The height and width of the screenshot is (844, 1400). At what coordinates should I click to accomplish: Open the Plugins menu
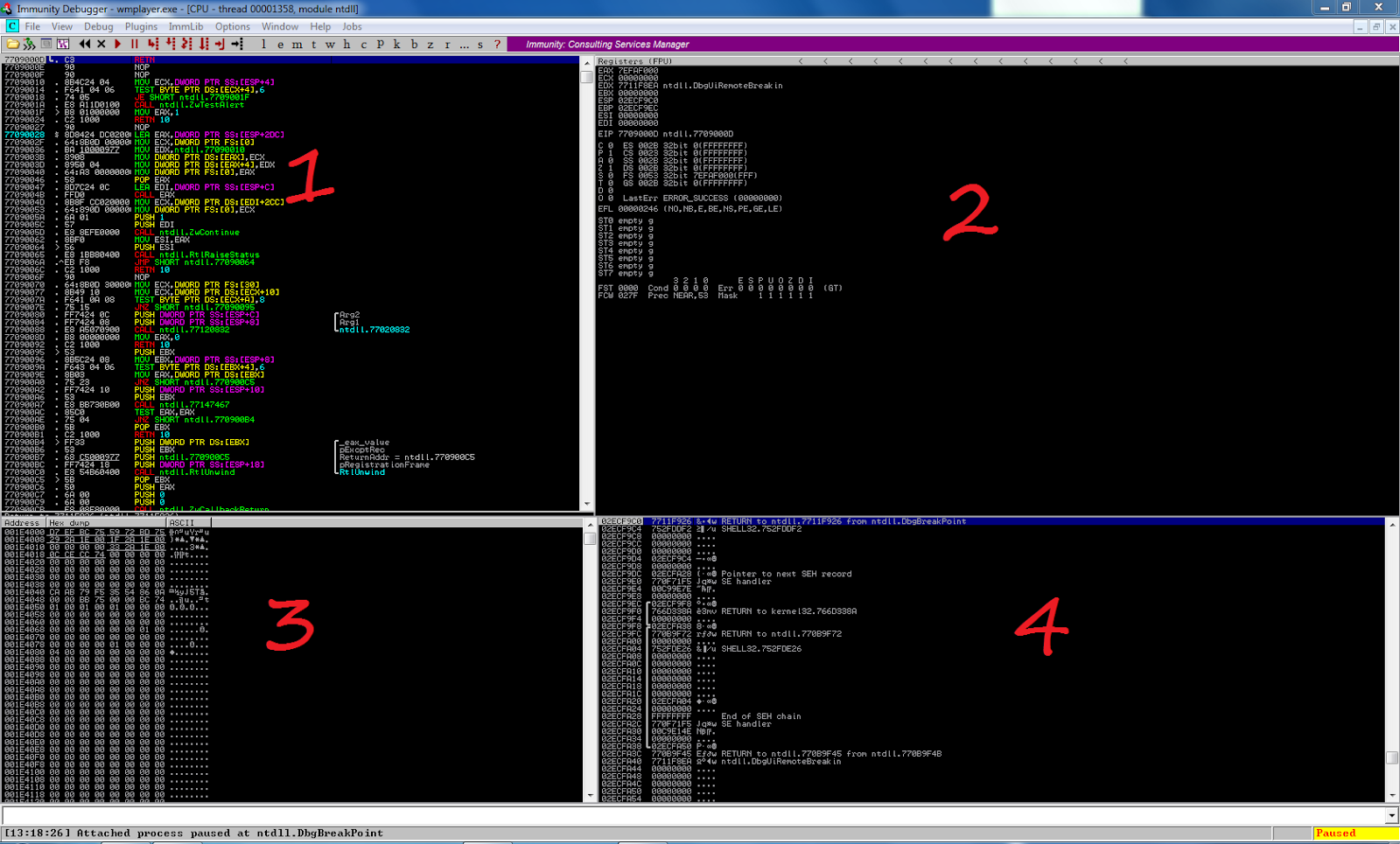pos(141,26)
